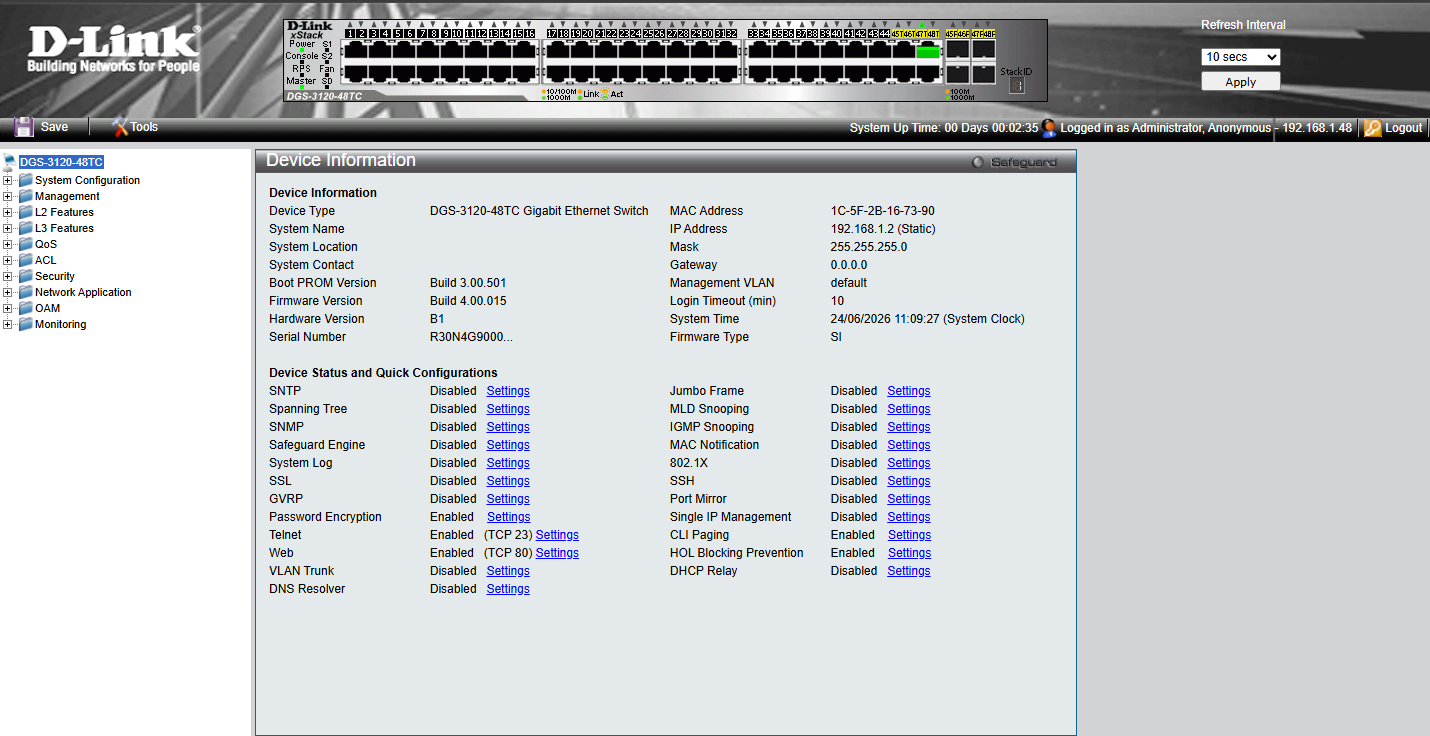Open Spanning Tree Settings link
The image size is (1430, 736).
tap(508, 409)
